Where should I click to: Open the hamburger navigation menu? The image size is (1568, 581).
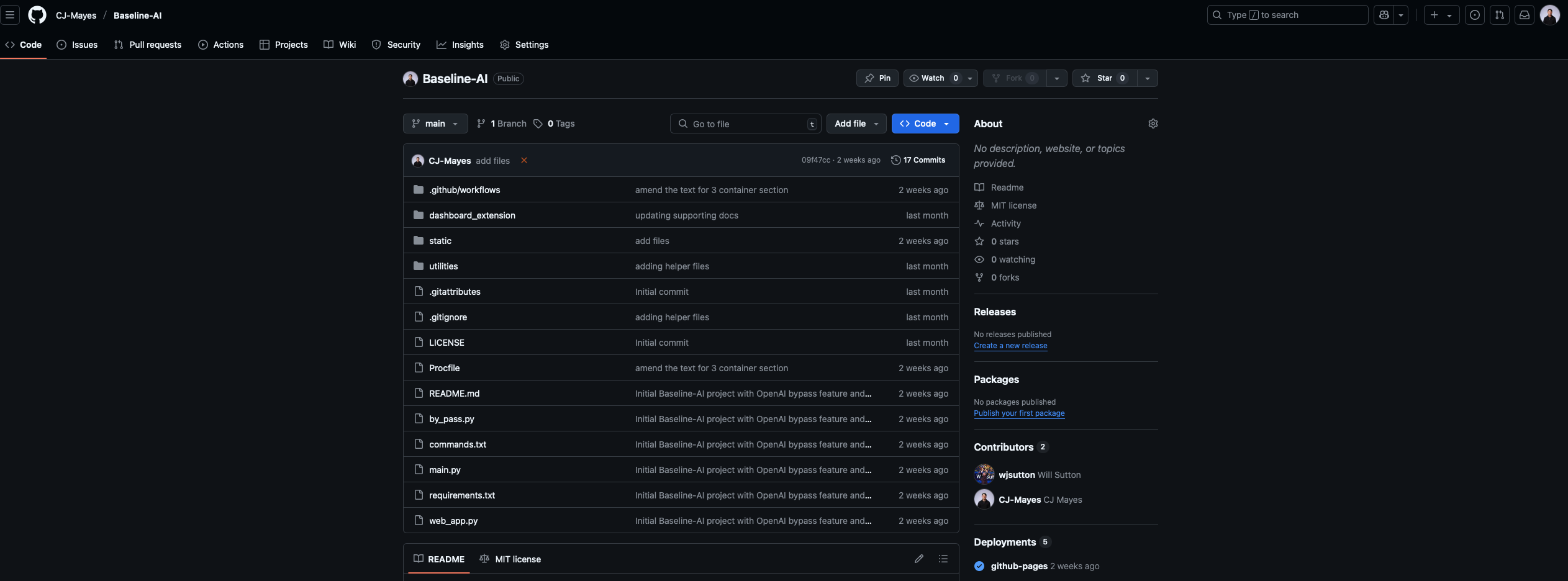(10, 15)
